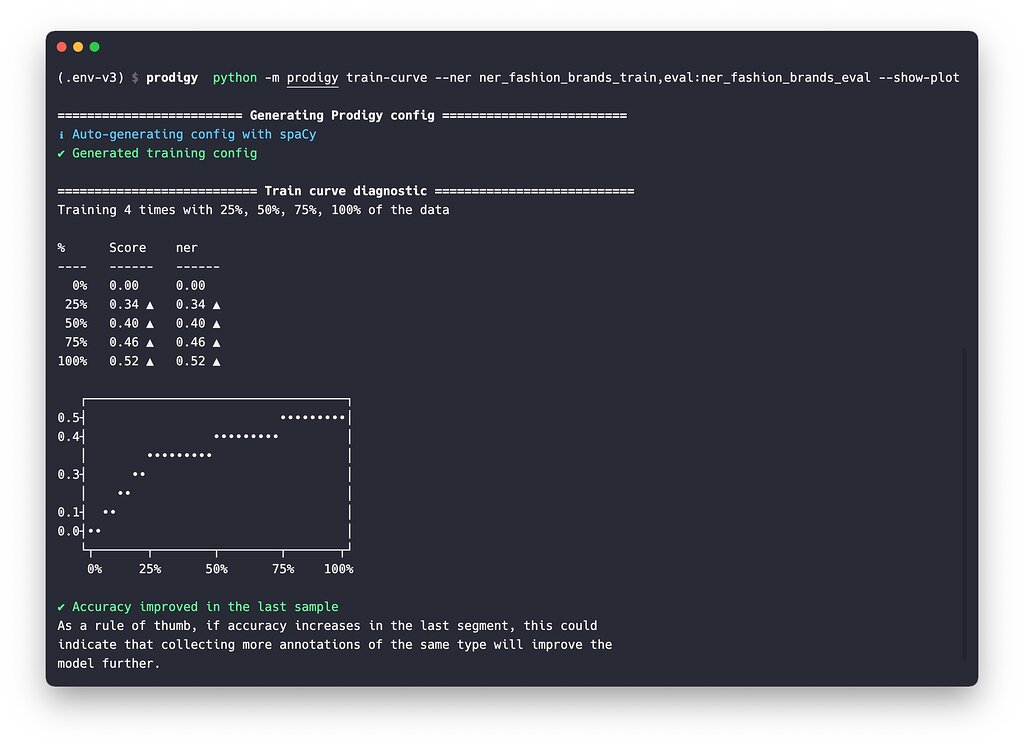The image size is (1024, 747).
Task: Click the info icon before 'Auto-generating config'
Action: (61, 133)
